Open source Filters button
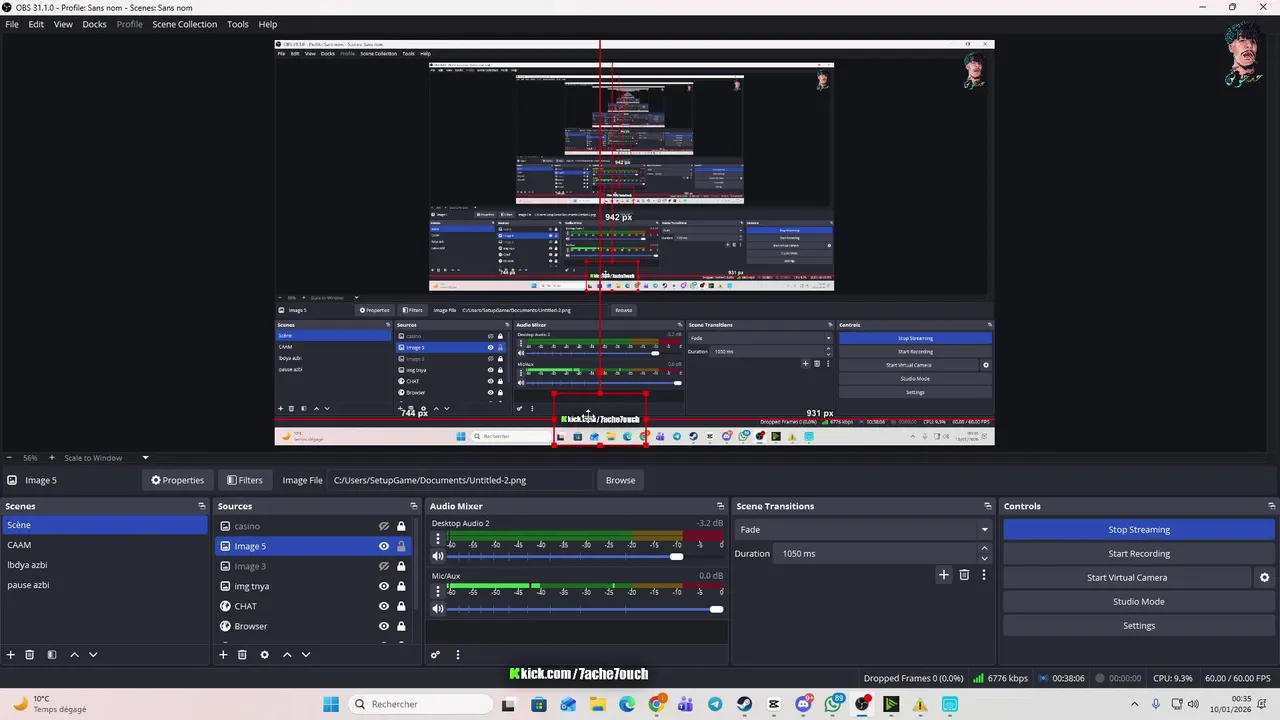Image resolution: width=1280 pixels, height=720 pixels. coord(244,480)
